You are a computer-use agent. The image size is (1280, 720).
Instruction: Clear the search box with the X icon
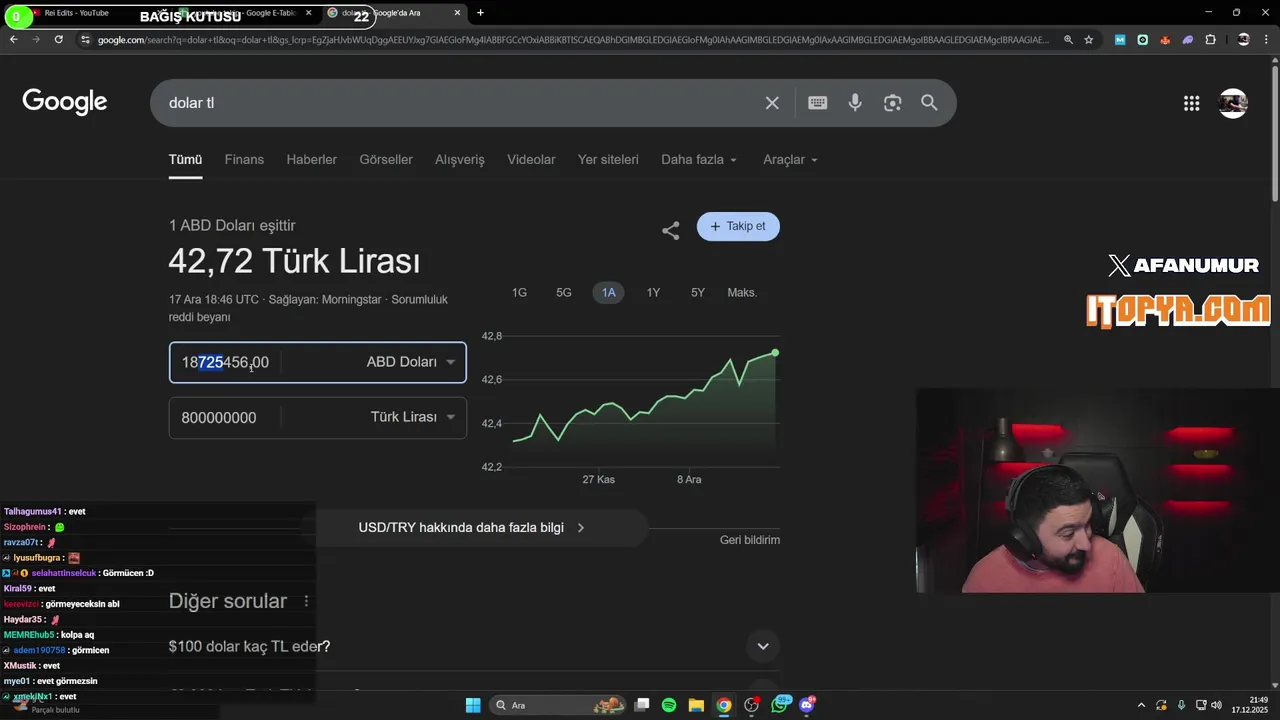(772, 103)
